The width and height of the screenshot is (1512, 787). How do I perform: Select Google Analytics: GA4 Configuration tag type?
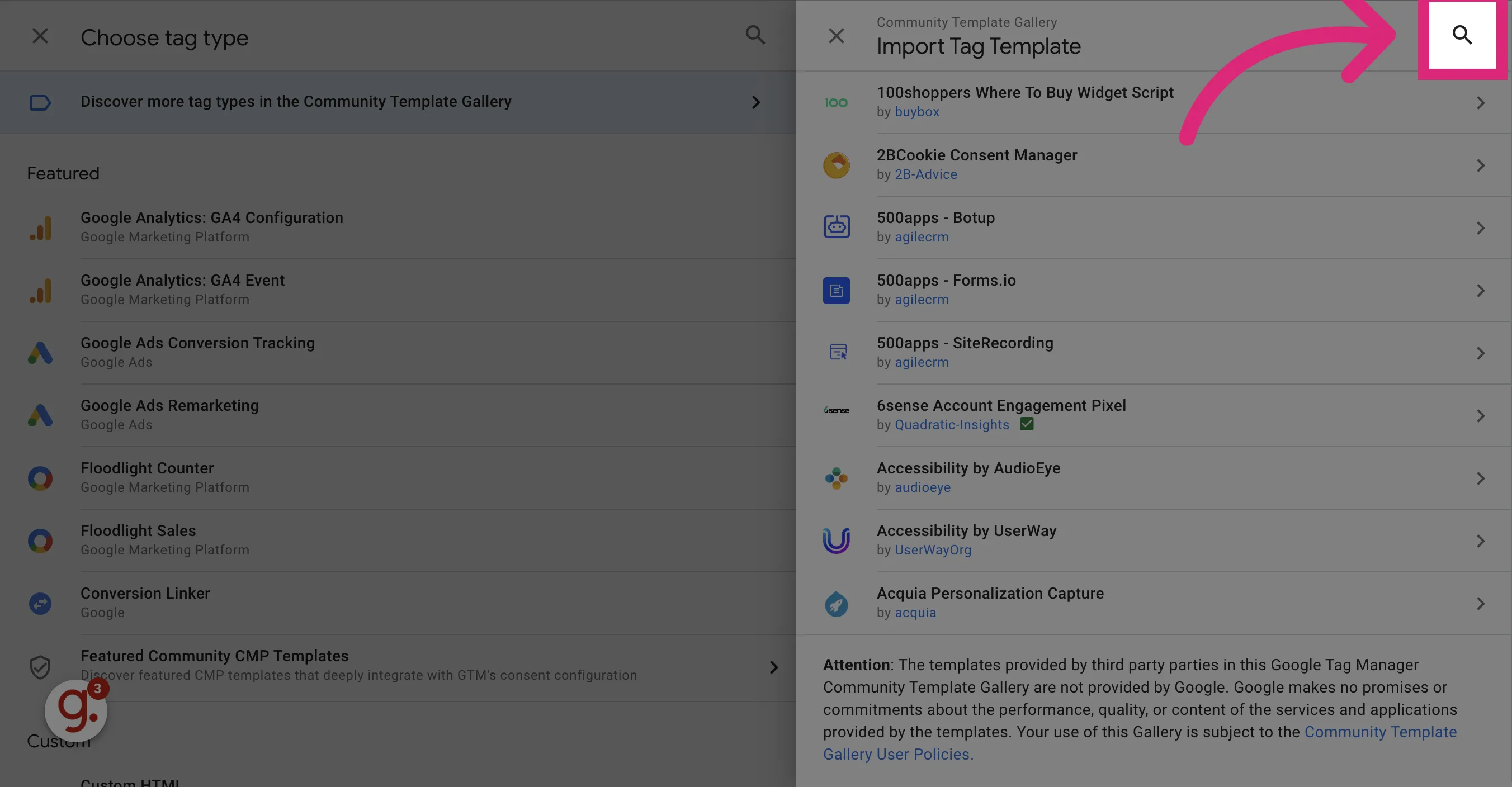tap(437, 227)
